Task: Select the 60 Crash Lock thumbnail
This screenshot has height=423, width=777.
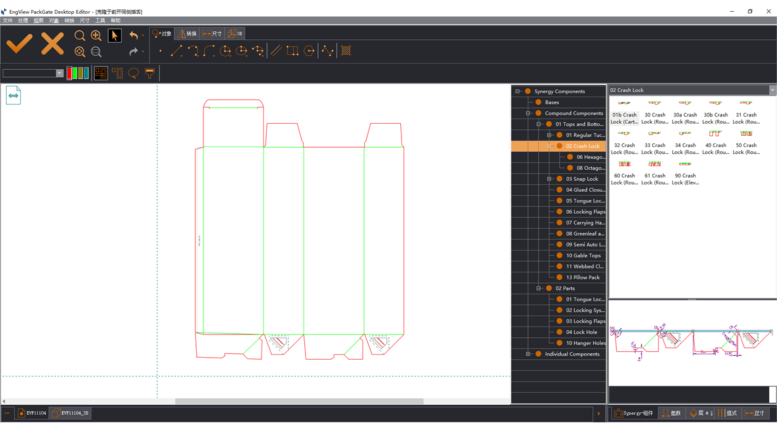Action: [x=624, y=173]
